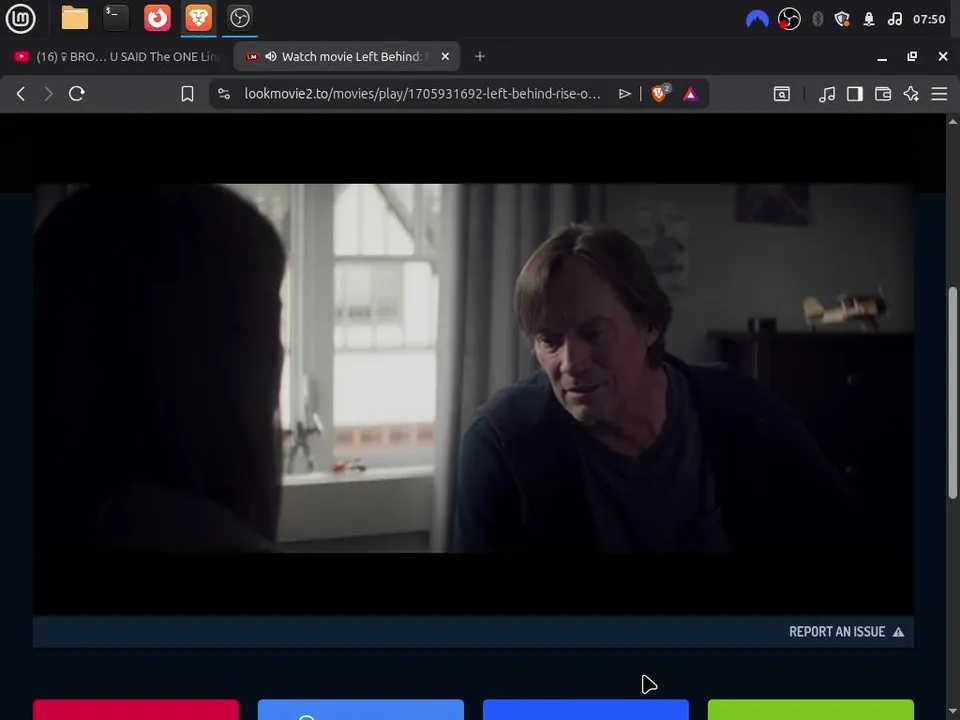This screenshot has width=960, height=720.
Task: Open the Files folder launcher in panel
Action: click(75, 18)
